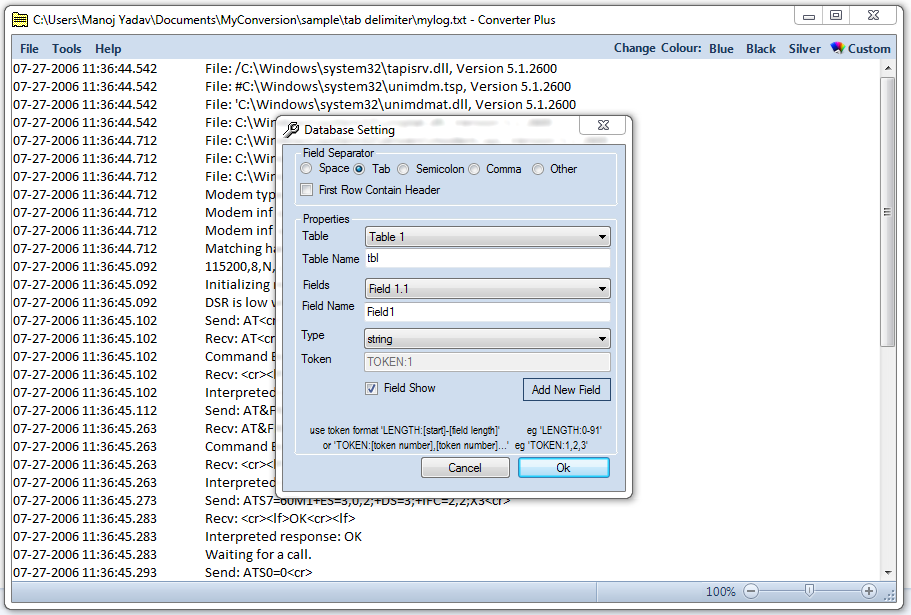Click the Converter Plus title bar icon

coord(18,19)
